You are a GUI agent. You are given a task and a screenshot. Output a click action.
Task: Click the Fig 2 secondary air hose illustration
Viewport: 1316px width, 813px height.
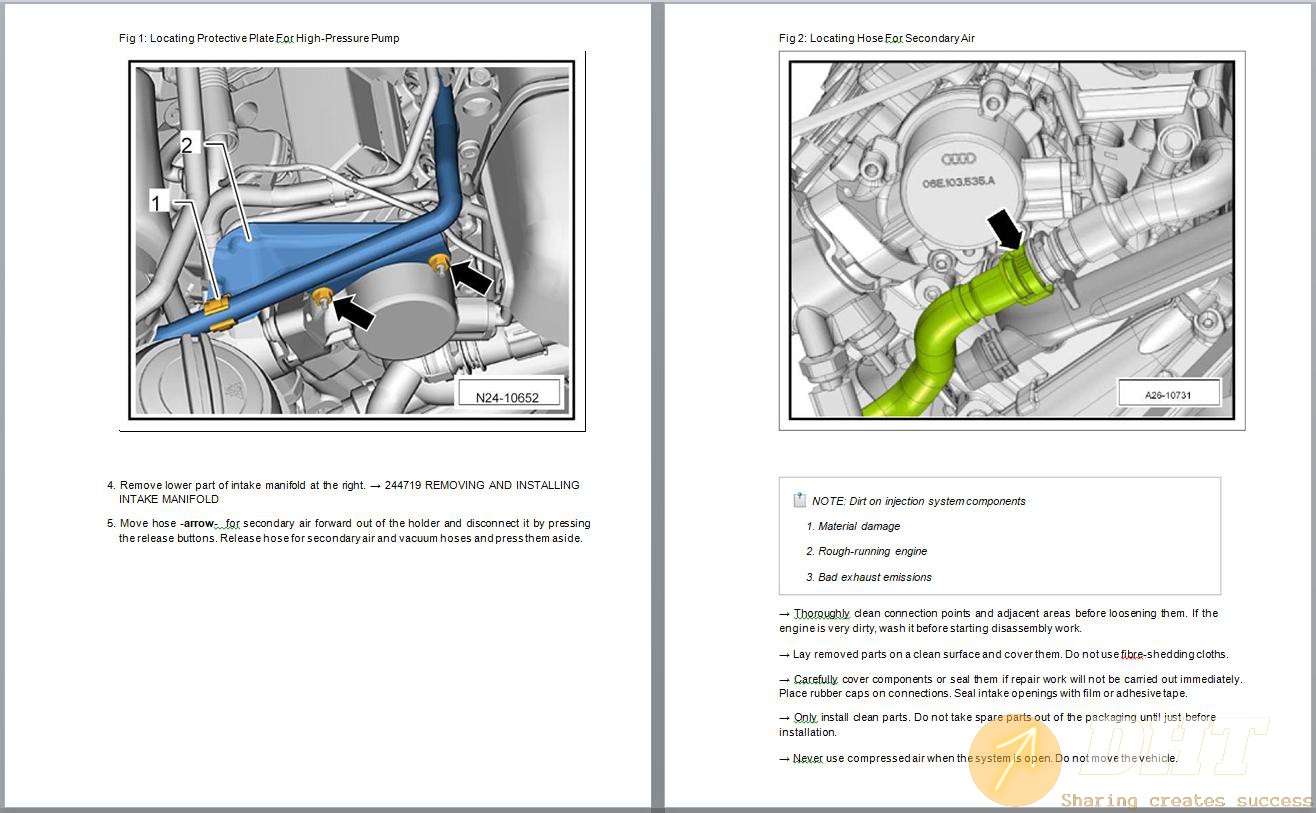point(1012,240)
